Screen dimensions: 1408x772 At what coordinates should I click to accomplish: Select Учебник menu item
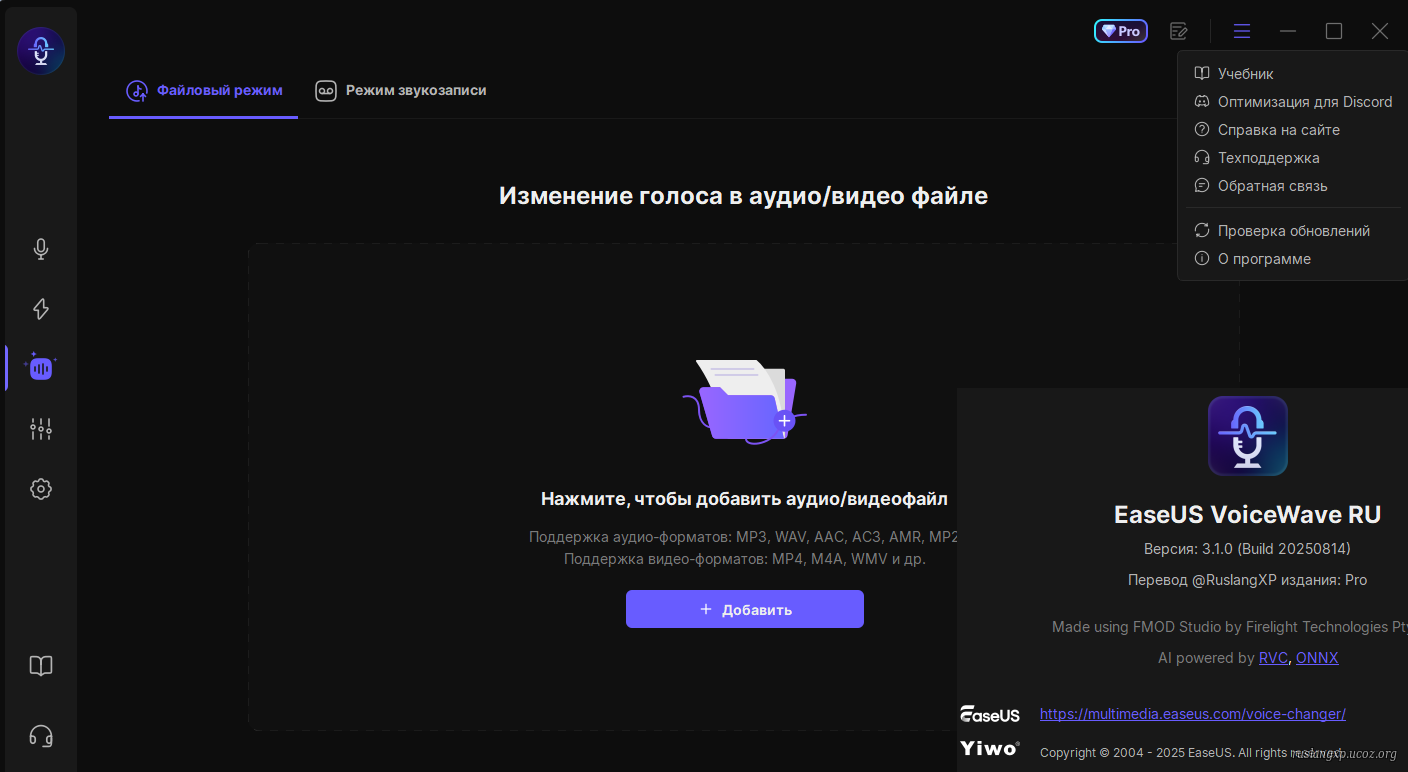click(1292, 74)
